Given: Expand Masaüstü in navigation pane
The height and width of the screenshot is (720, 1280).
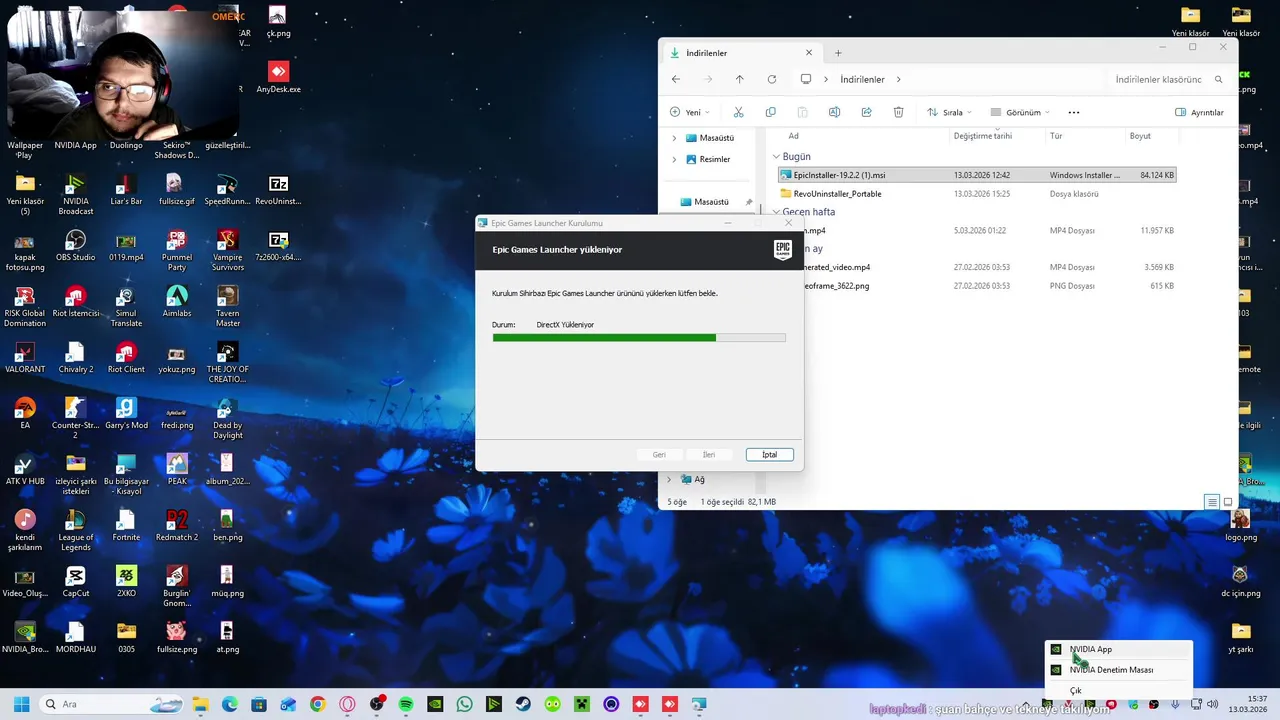Looking at the screenshot, I should [674, 138].
